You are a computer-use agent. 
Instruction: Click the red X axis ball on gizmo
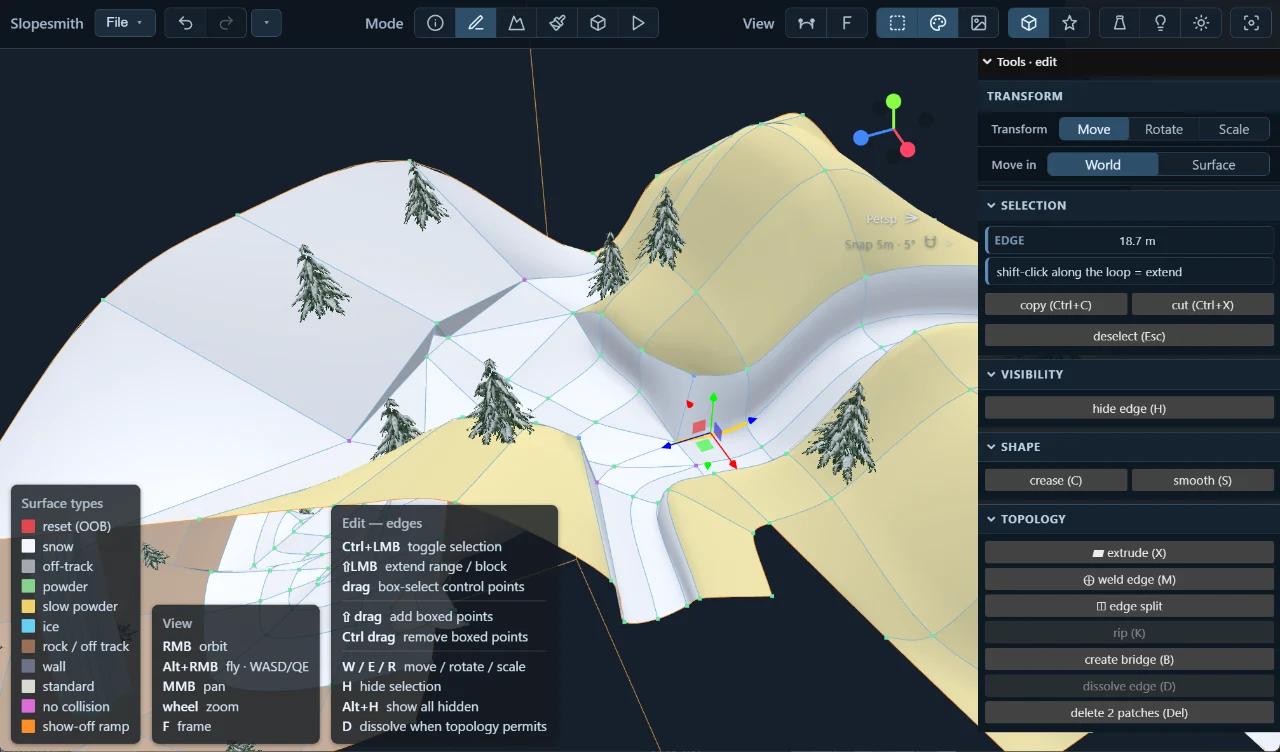pyautogui.click(x=908, y=150)
